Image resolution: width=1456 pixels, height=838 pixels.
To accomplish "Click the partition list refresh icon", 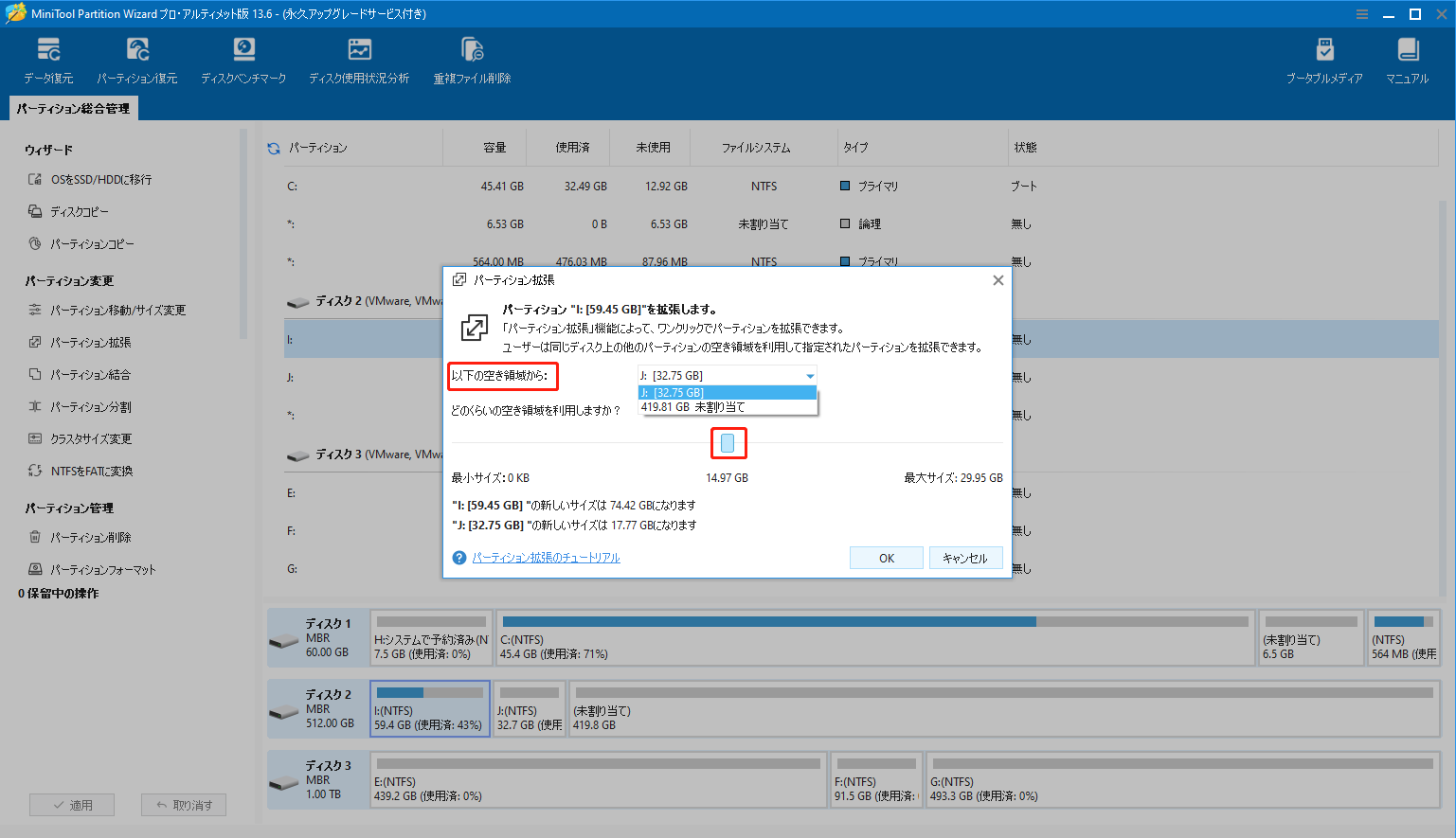I will point(274,149).
